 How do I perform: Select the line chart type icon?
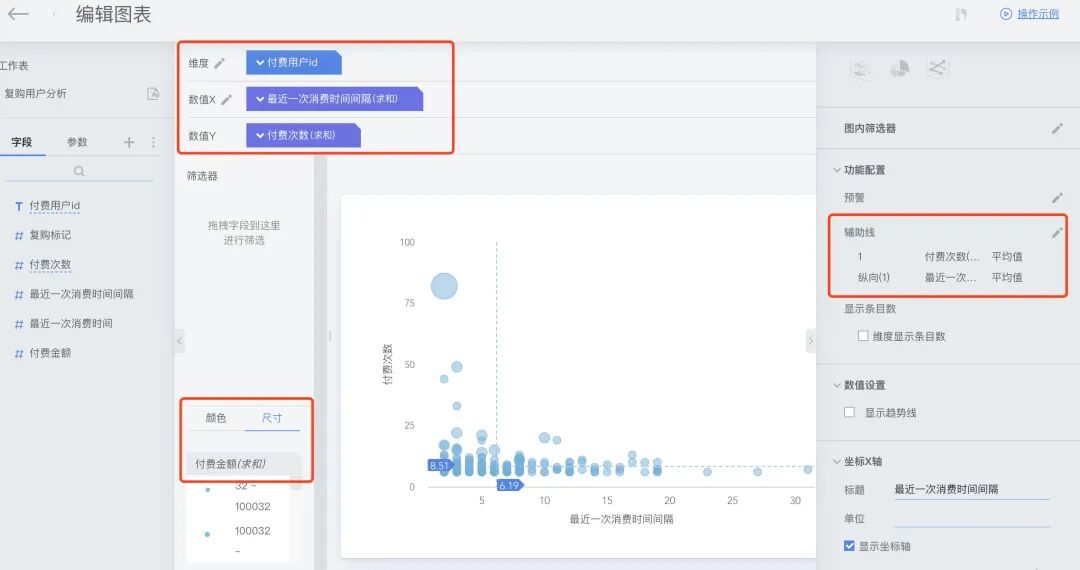point(937,67)
